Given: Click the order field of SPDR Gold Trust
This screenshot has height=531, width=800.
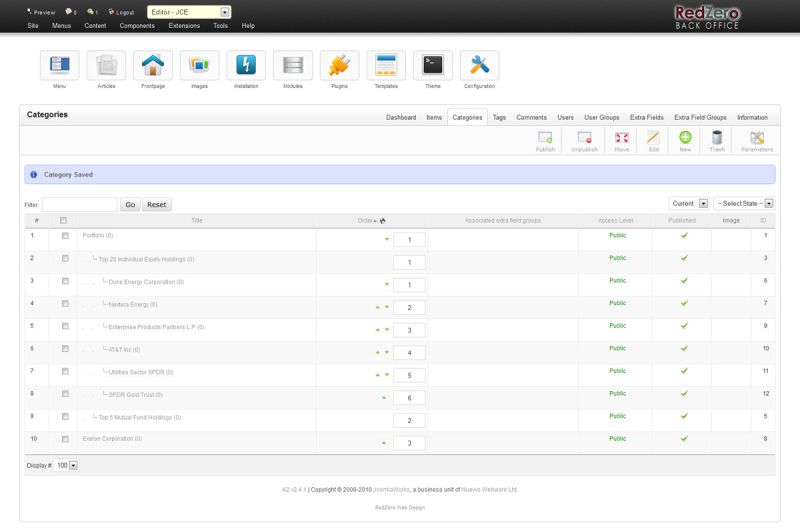Looking at the screenshot, I should (x=409, y=398).
